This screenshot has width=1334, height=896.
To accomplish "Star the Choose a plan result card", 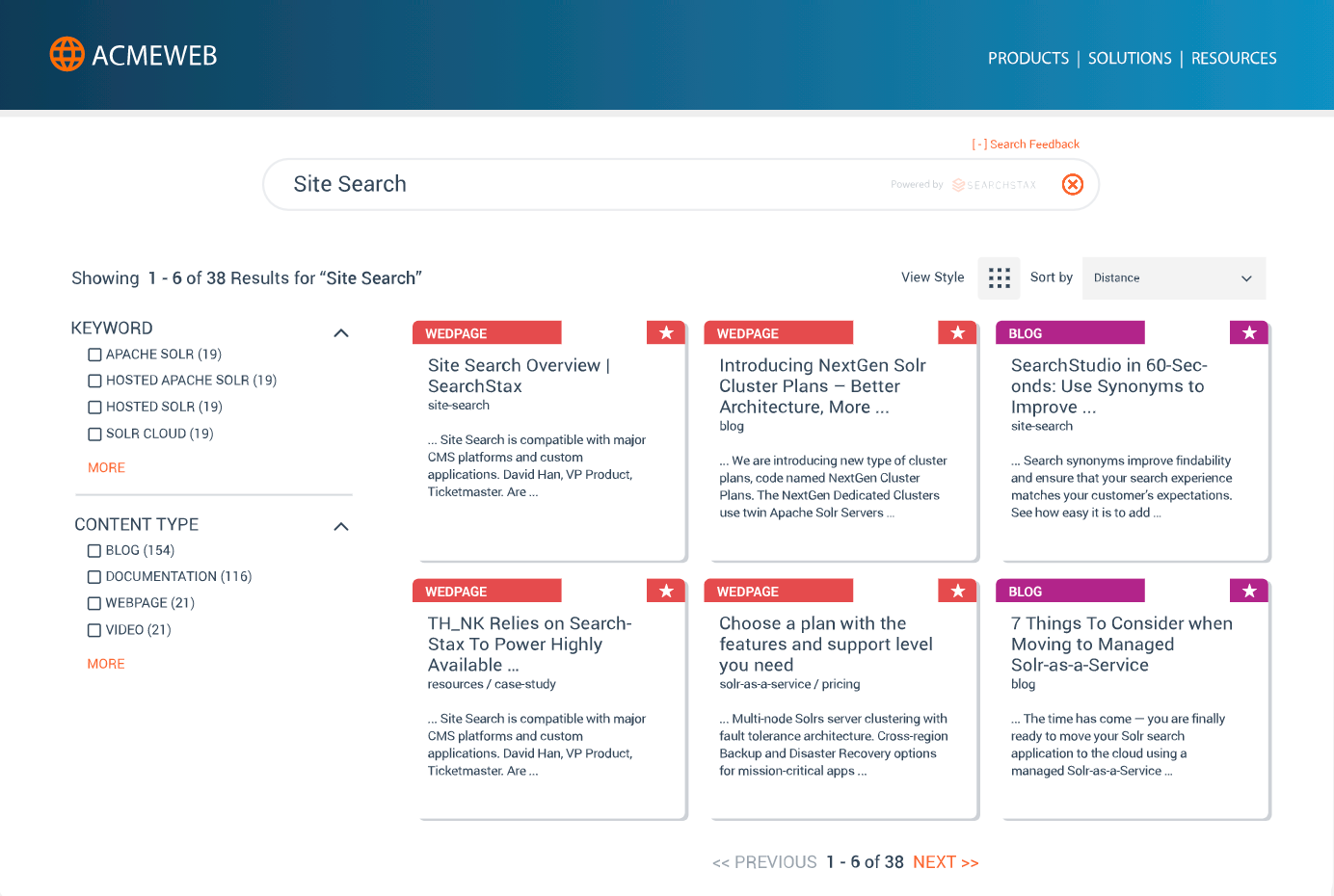I will (957, 590).
